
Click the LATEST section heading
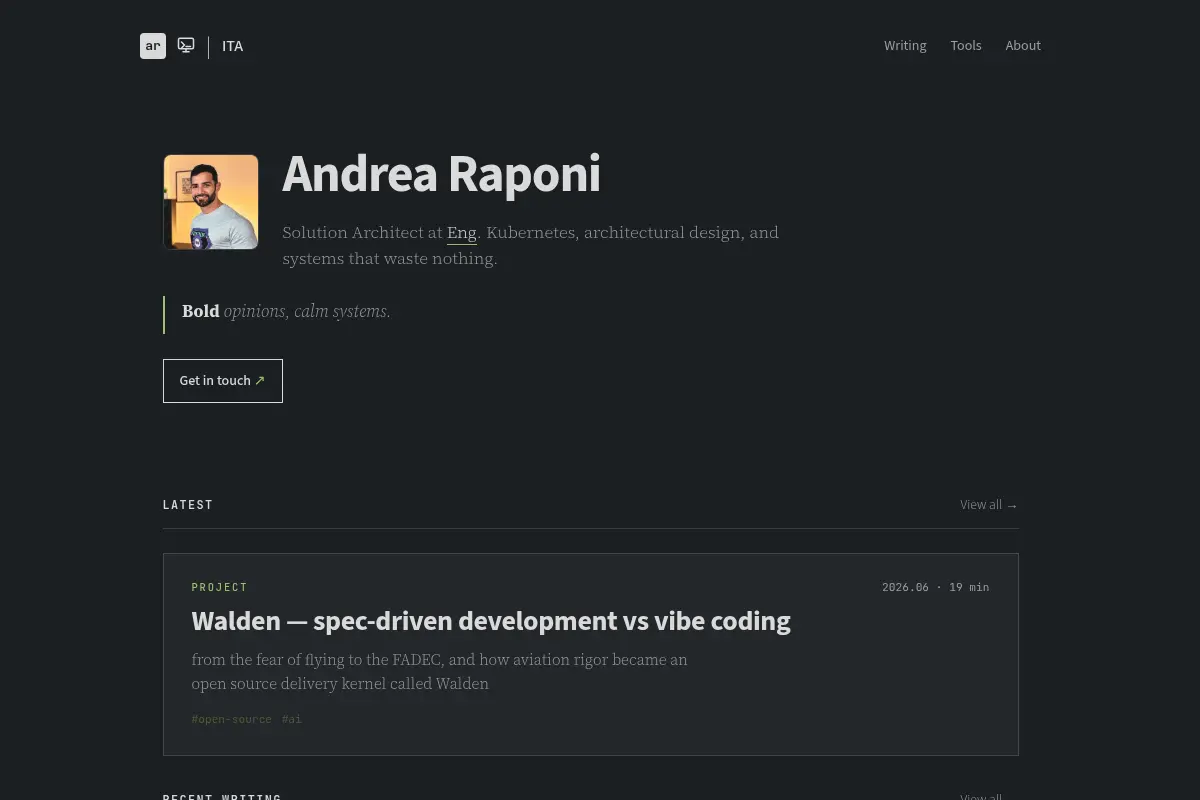188,505
